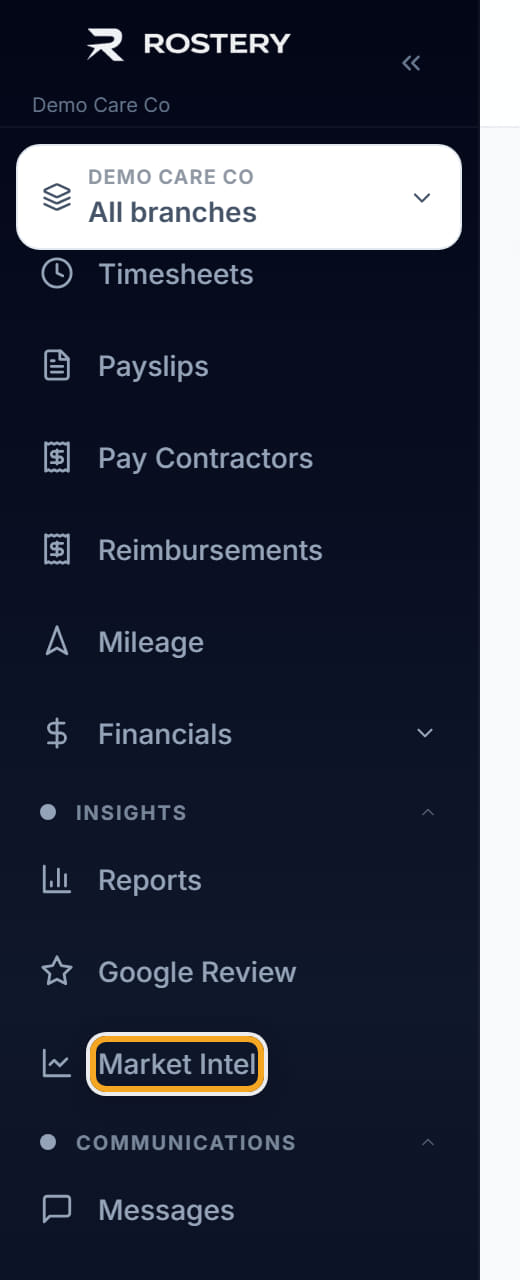Viewport: 520px width, 1280px height.
Task: Click the Reports bar chart icon
Action: click(57, 880)
